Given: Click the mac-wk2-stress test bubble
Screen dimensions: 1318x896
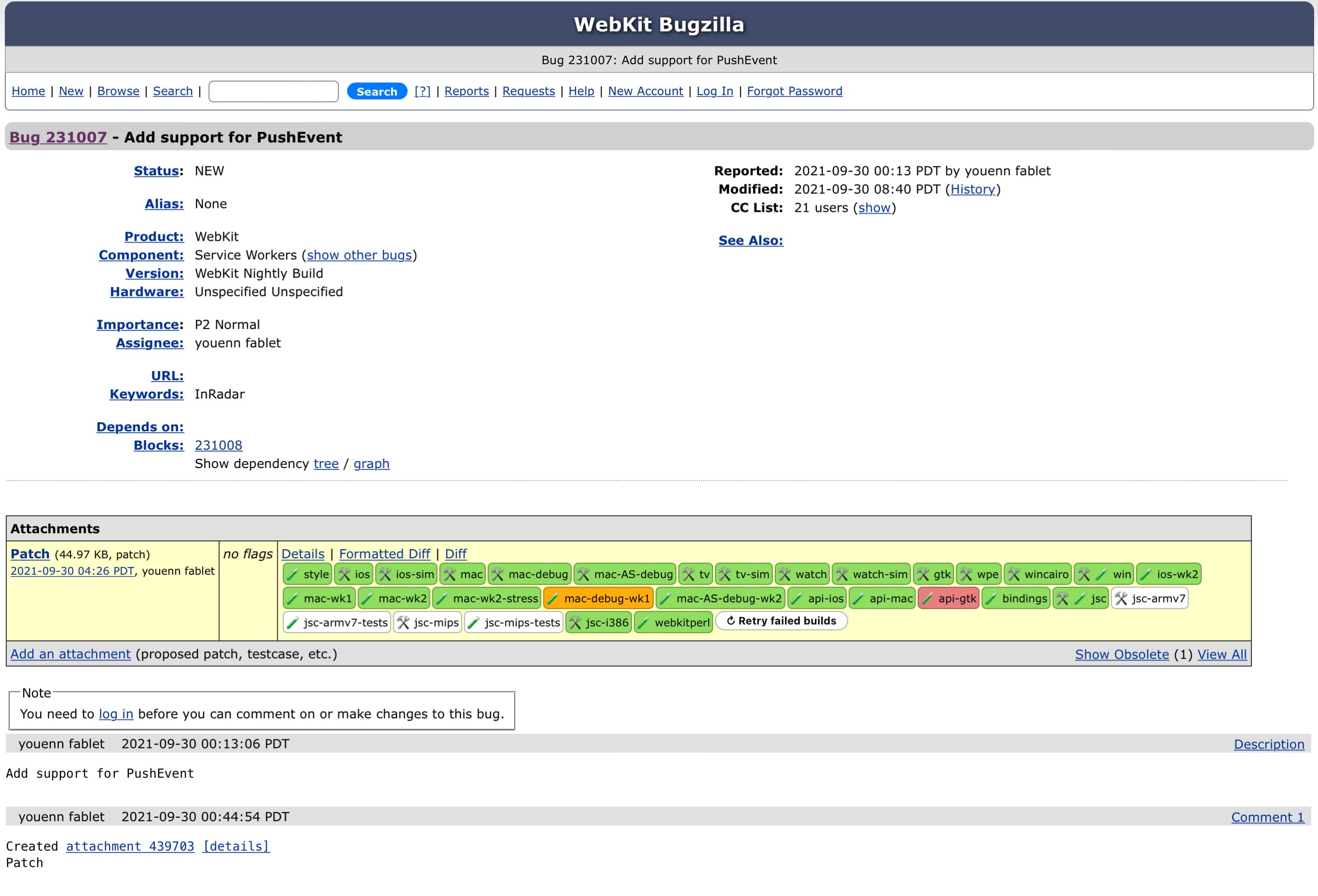Looking at the screenshot, I should 487,598.
